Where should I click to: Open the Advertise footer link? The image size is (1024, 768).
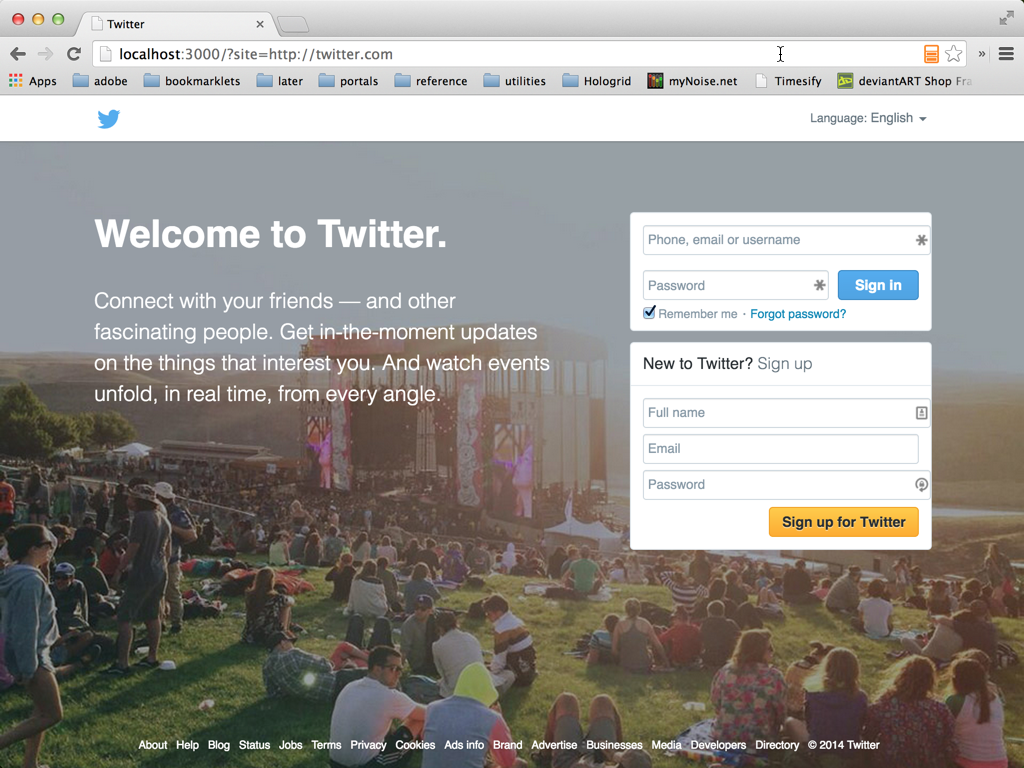coord(554,745)
